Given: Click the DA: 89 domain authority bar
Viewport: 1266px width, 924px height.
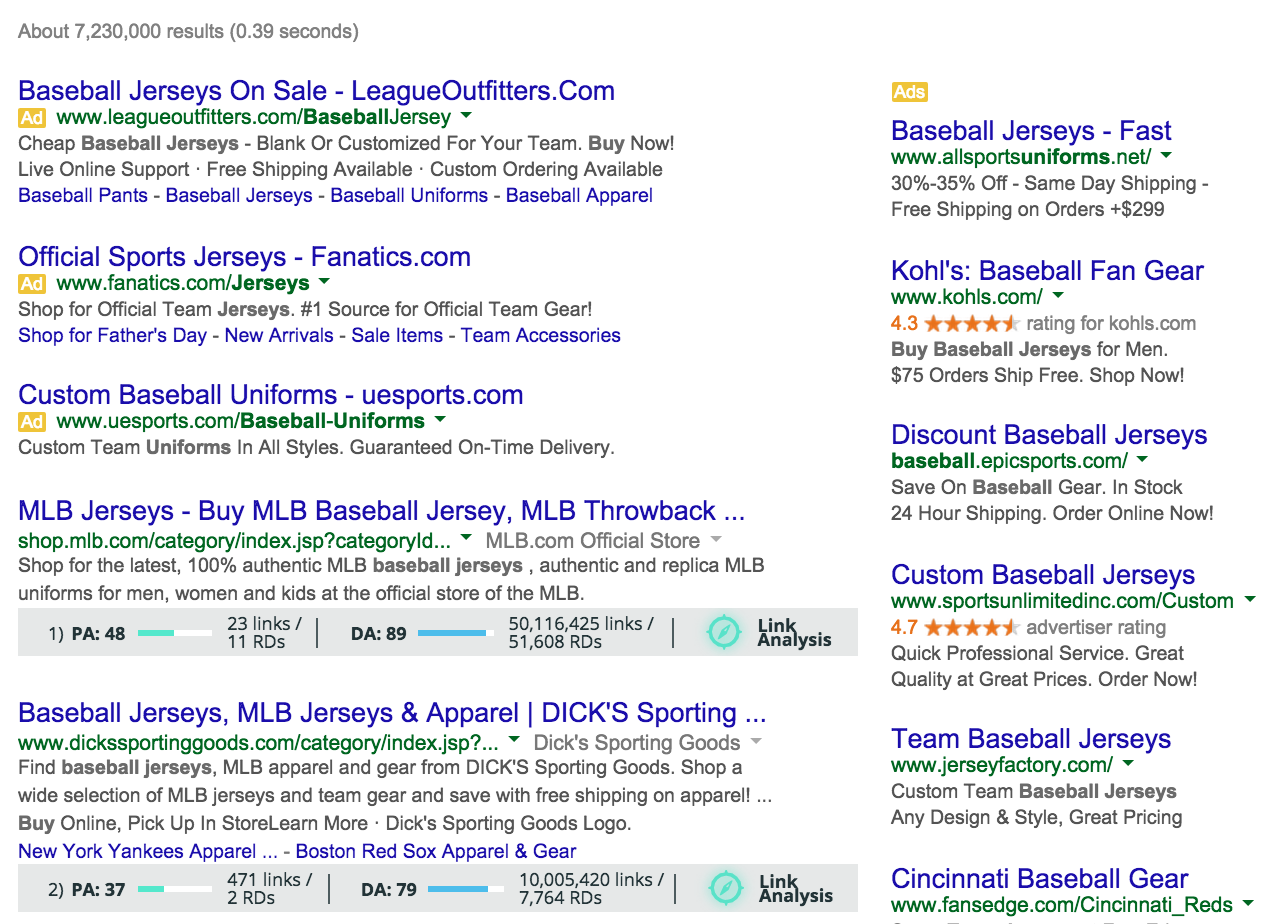Looking at the screenshot, I should tap(455, 633).
